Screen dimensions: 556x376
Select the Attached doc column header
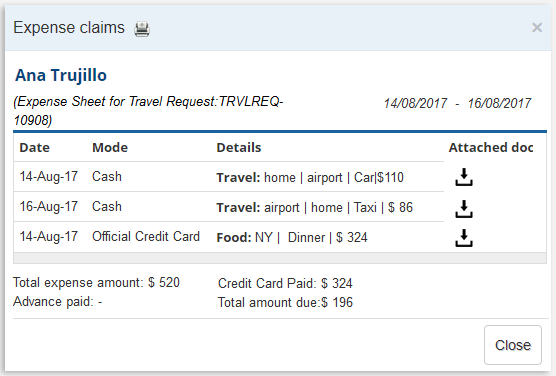click(x=491, y=148)
